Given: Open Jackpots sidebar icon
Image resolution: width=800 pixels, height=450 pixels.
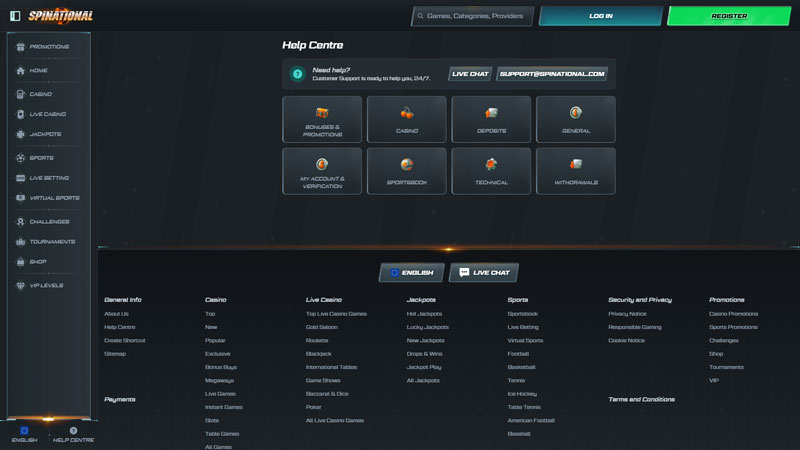Looking at the screenshot, I should tap(20, 134).
